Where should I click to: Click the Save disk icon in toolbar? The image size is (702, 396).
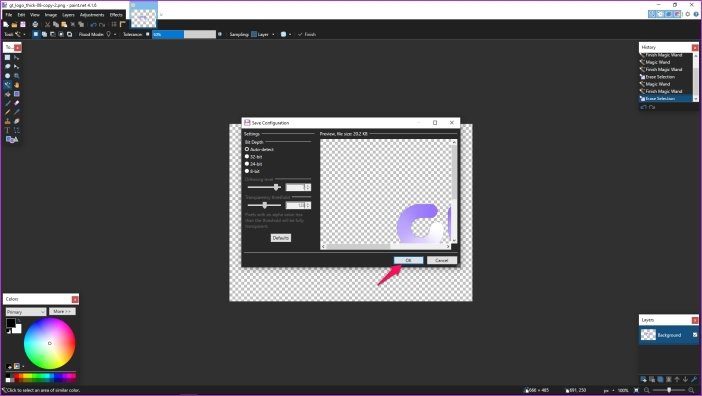[22, 24]
